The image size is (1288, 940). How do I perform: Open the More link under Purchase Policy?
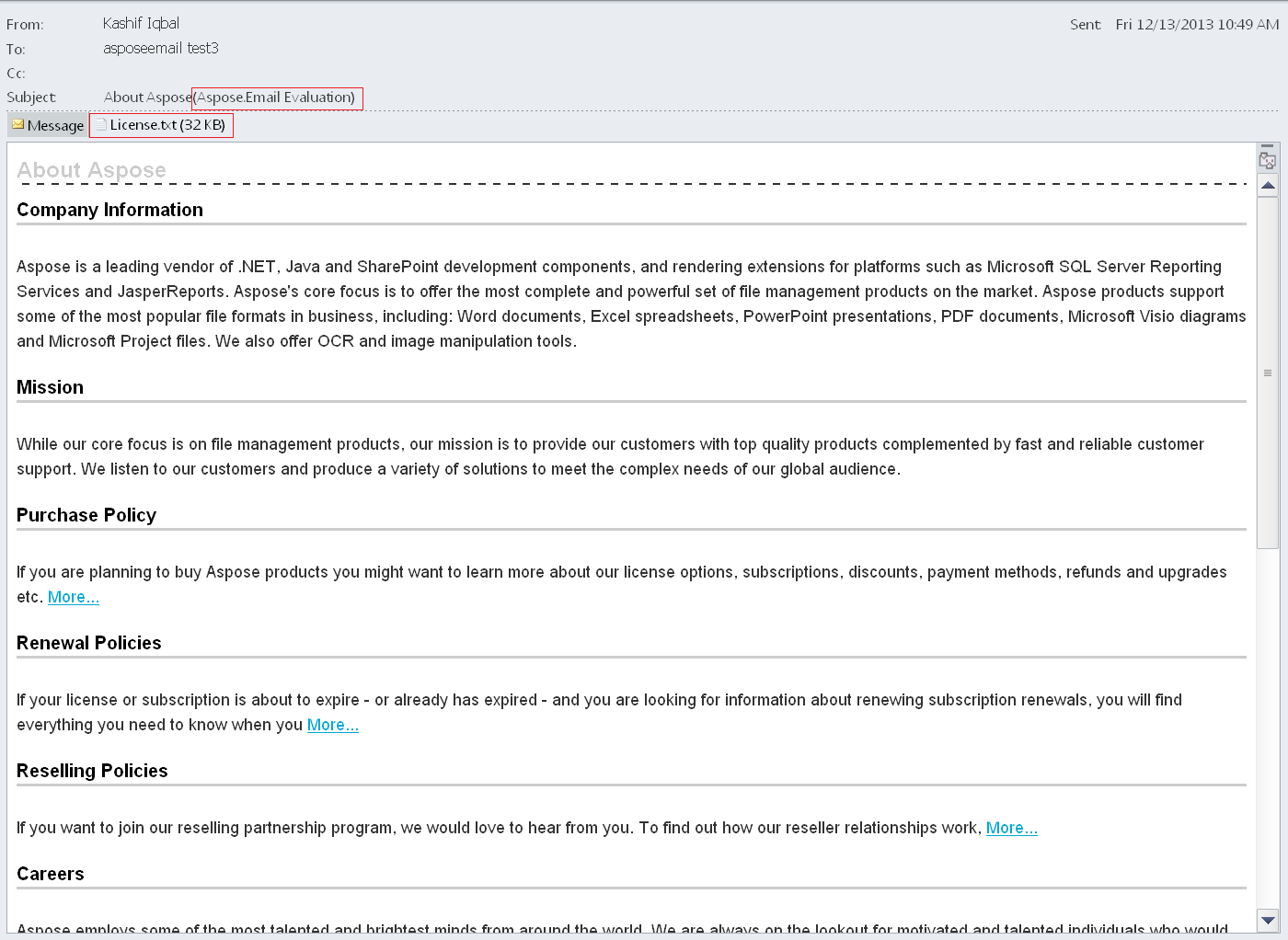[74, 597]
